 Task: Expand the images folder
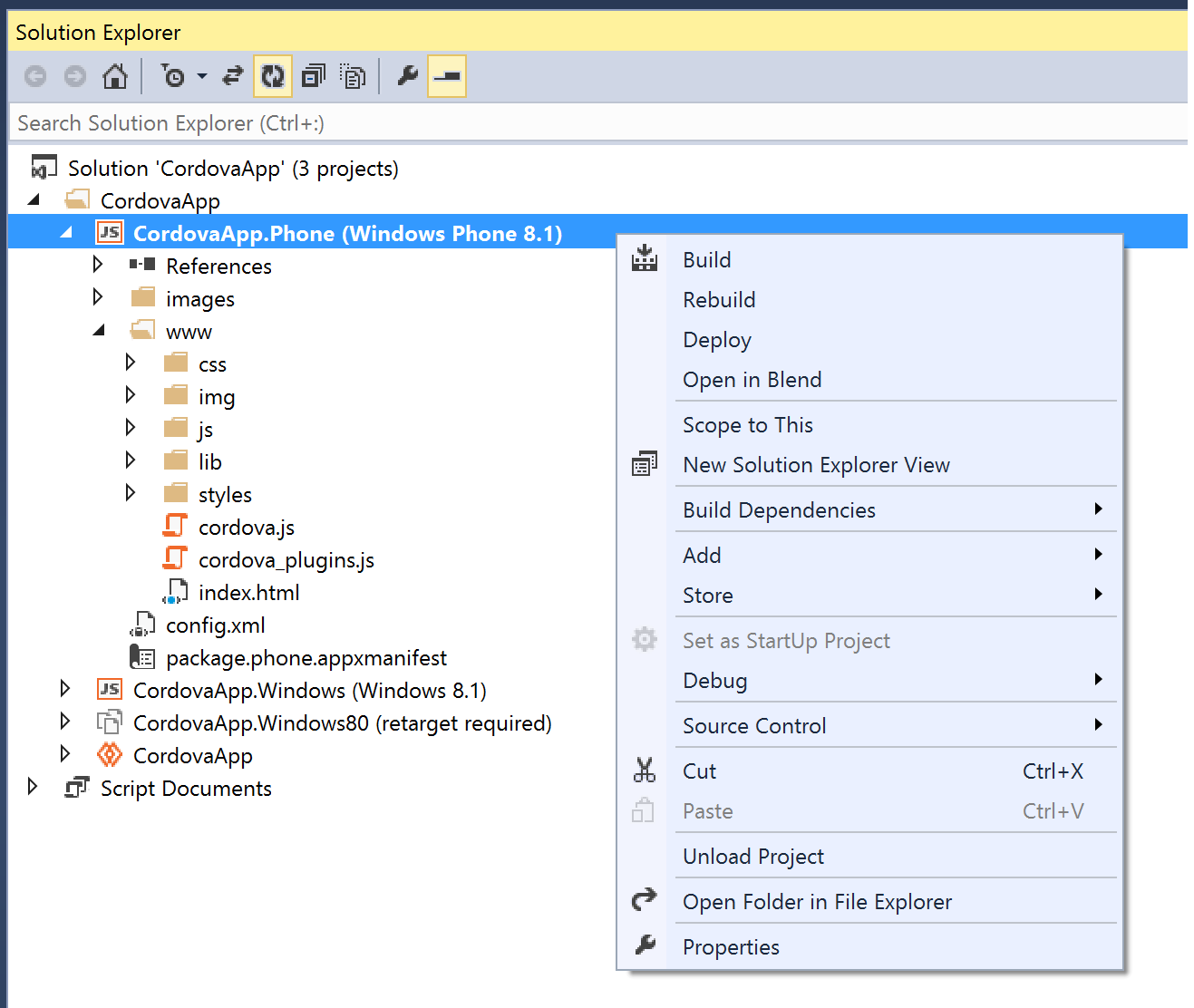click(x=98, y=297)
